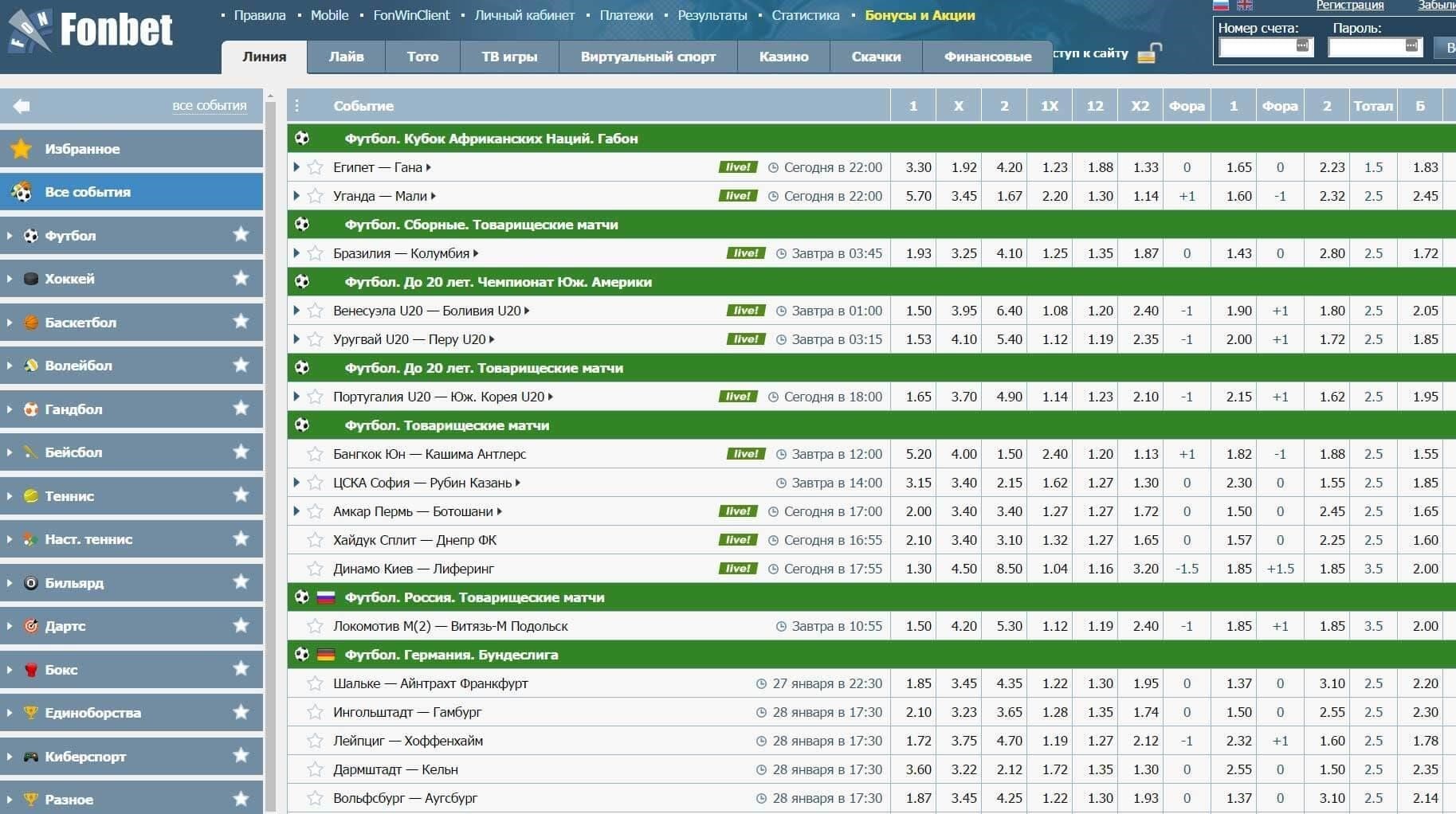Image resolution: width=1456 pixels, height=814 pixels.
Task: Expand the Уганда — Мали match row
Action: (296, 196)
